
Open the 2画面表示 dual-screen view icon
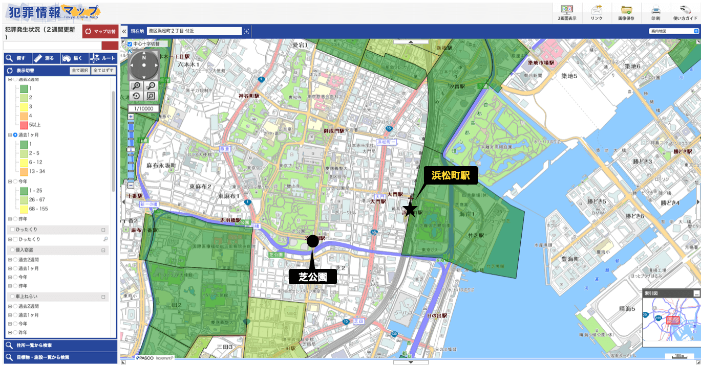click(x=567, y=11)
